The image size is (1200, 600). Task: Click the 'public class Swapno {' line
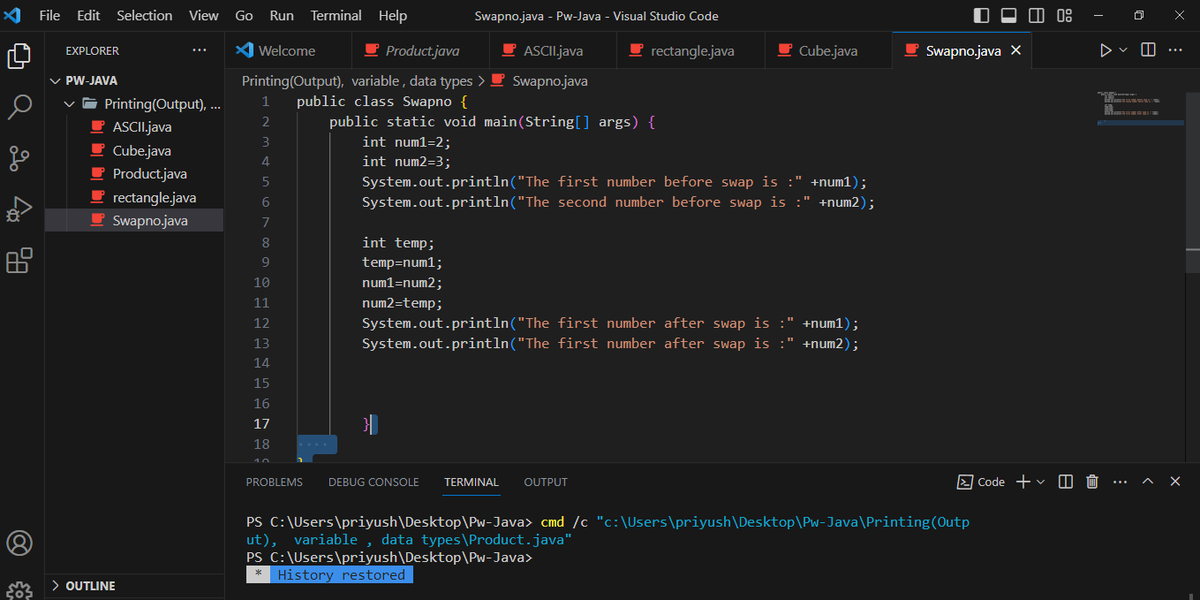pyautogui.click(x=382, y=102)
